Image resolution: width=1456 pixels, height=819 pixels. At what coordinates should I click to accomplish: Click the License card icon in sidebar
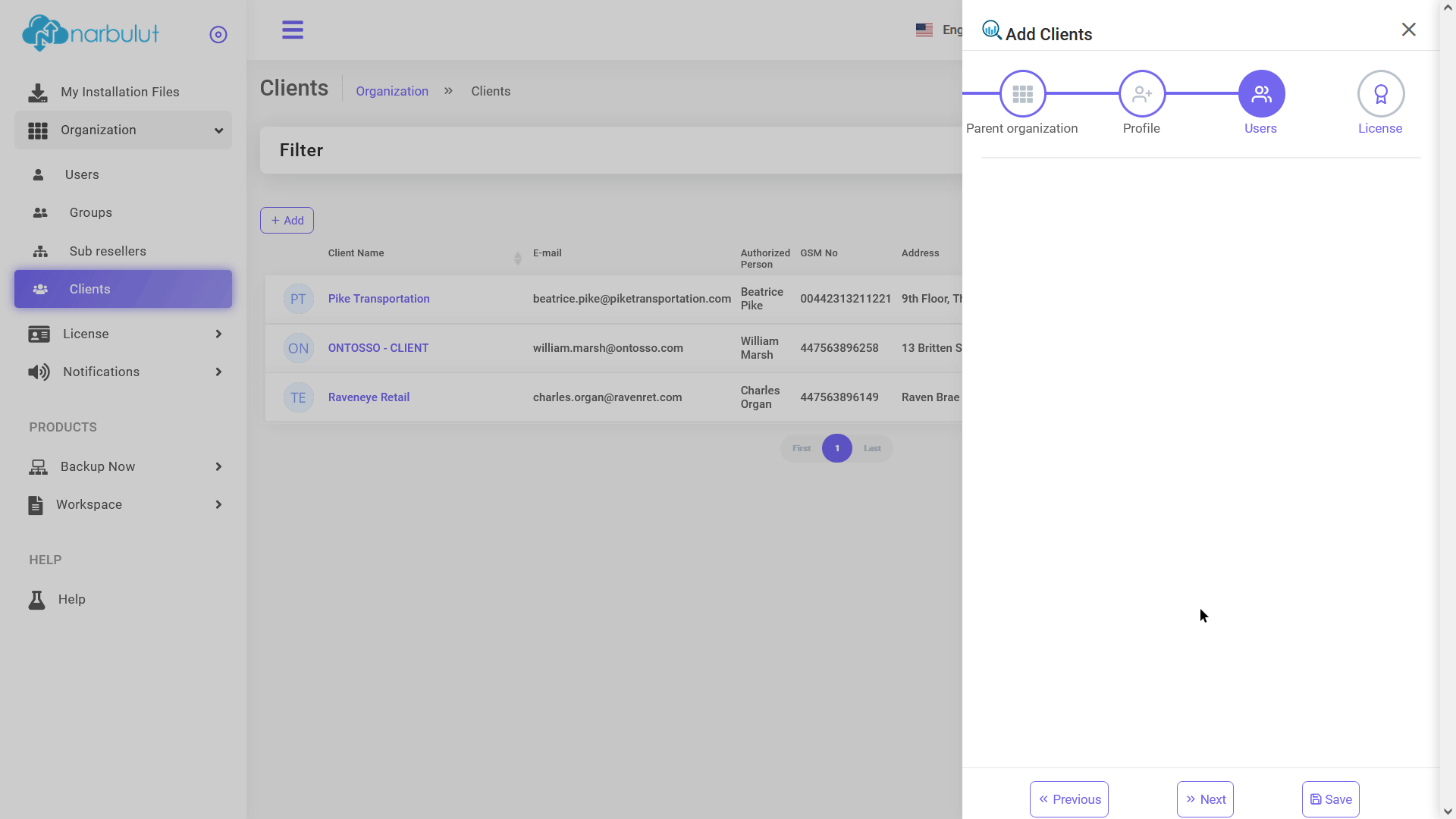pyautogui.click(x=39, y=334)
